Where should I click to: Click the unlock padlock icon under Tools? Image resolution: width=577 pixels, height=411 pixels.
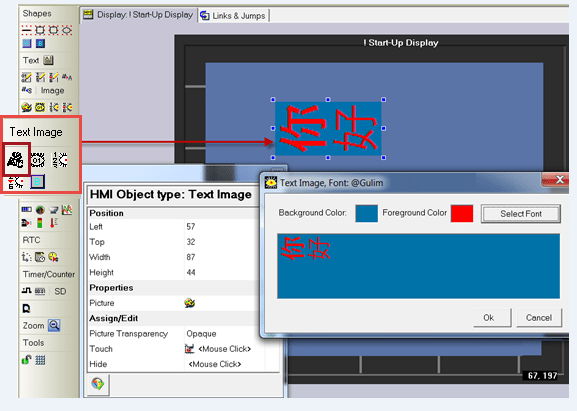pyautogui.click(x=26, y=359)
